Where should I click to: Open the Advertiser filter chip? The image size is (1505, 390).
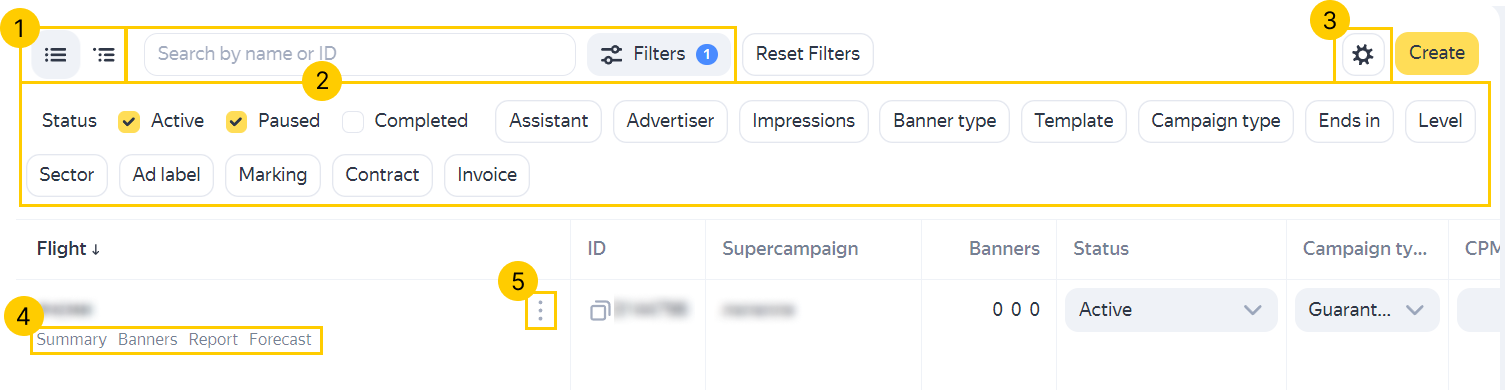pyautogui.click(x=670, y=121)
